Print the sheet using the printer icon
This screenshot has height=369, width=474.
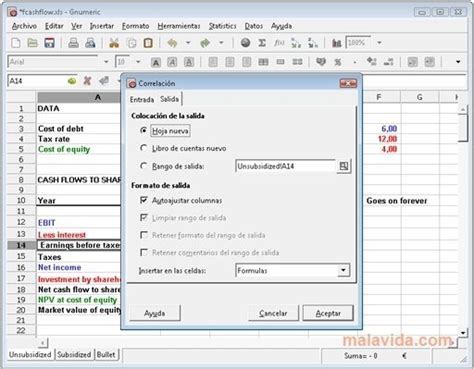[73, 43]
